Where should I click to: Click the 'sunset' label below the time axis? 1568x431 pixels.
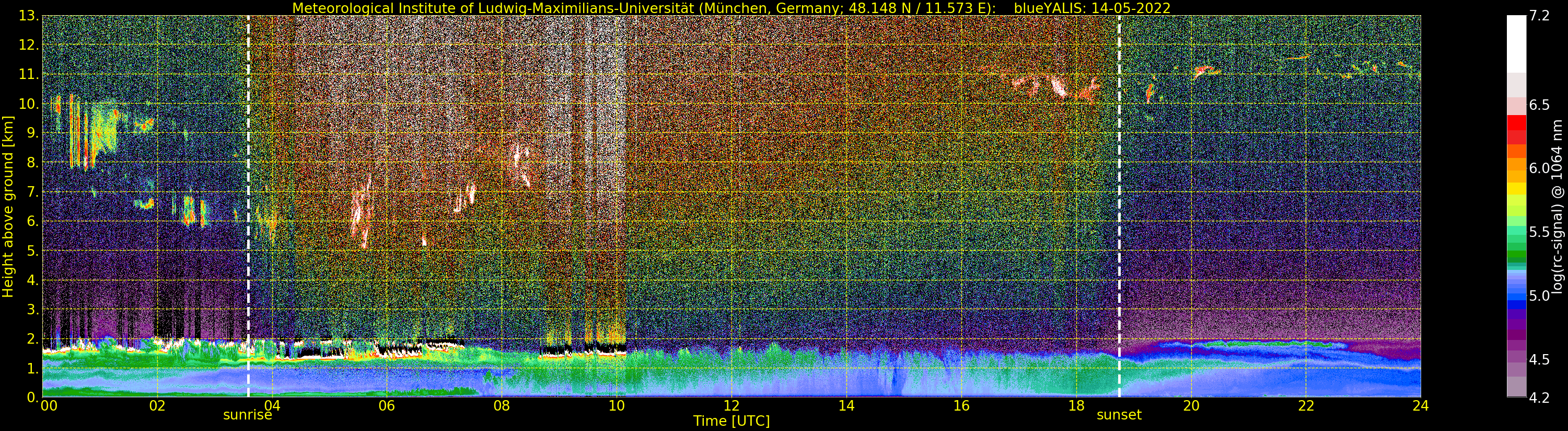click(1119, 415)
